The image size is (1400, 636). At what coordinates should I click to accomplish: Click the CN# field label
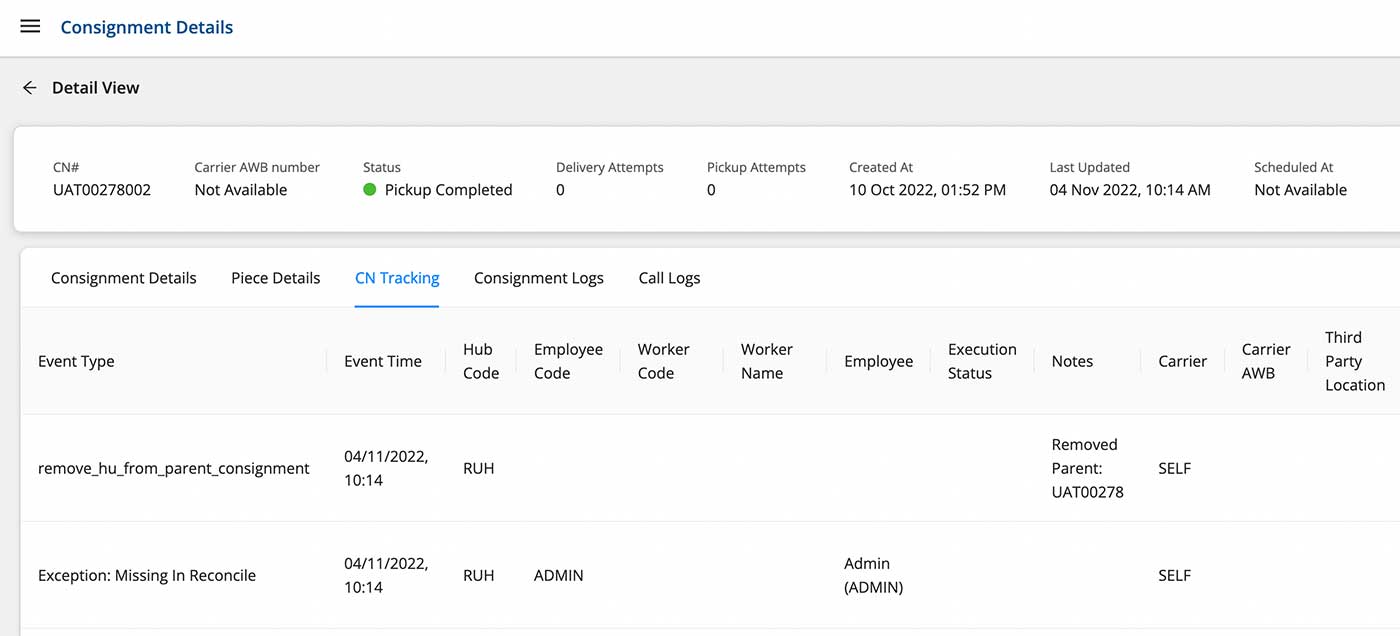(x=65, y=167)
